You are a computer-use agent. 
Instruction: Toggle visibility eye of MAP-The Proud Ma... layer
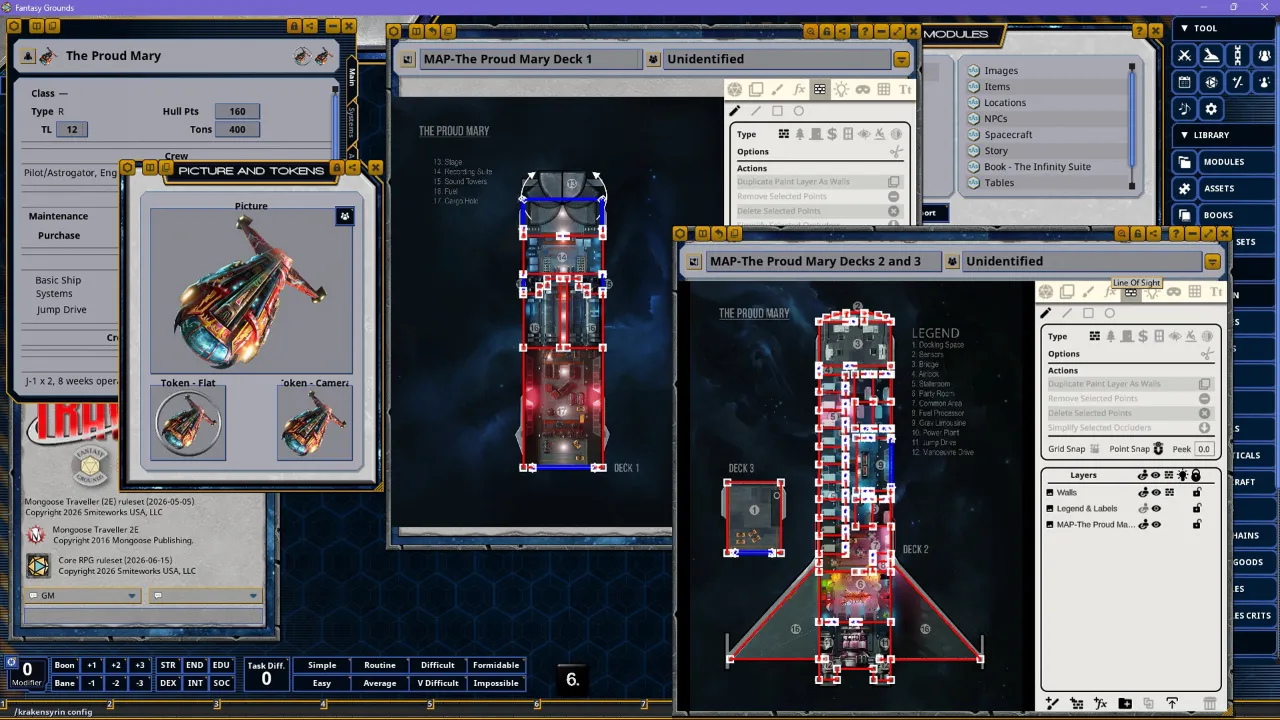1156,524
